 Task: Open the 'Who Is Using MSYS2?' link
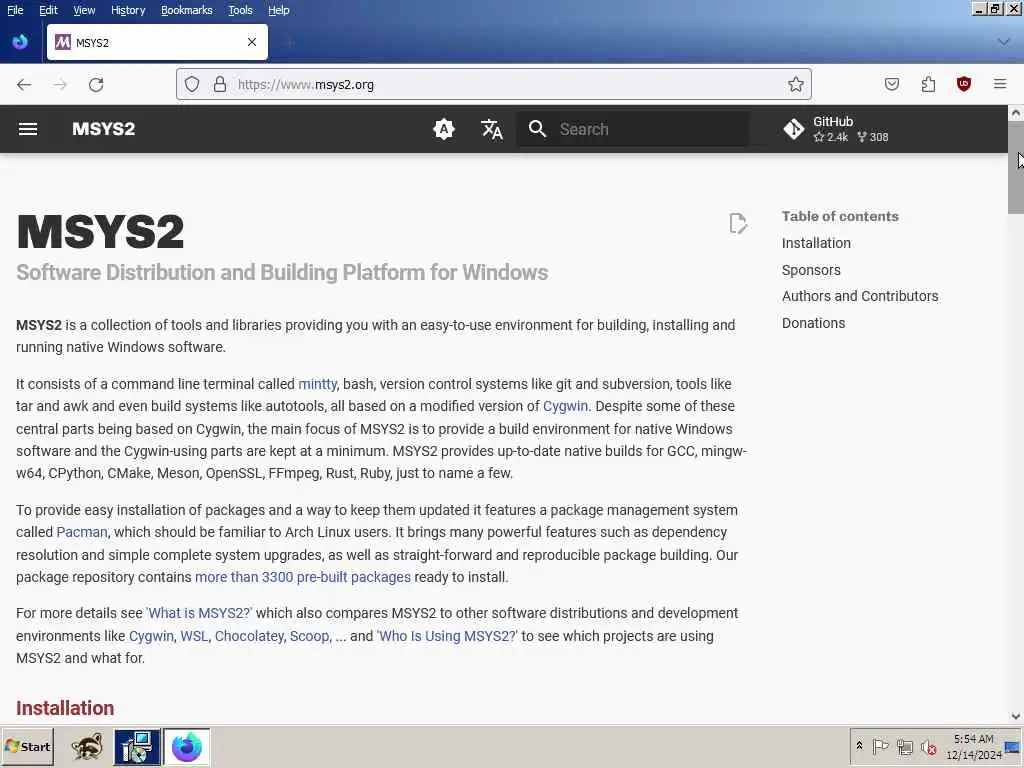click(447, 636)
